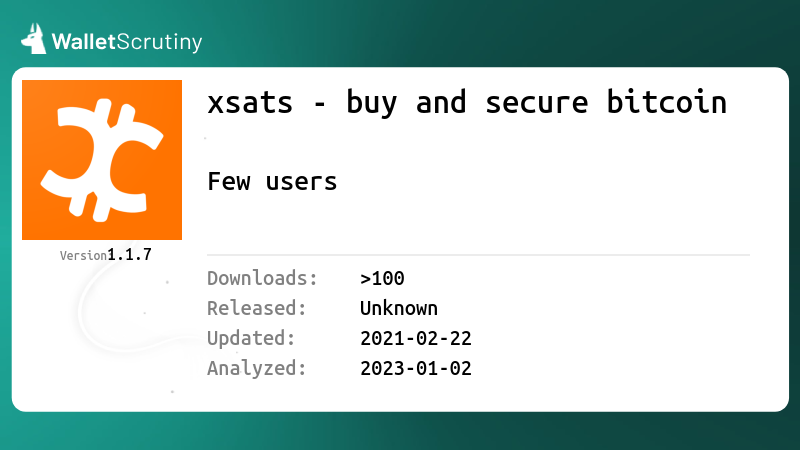800x450 pixels.
Task: Click the Few users status text
Action: click(272, 181)
